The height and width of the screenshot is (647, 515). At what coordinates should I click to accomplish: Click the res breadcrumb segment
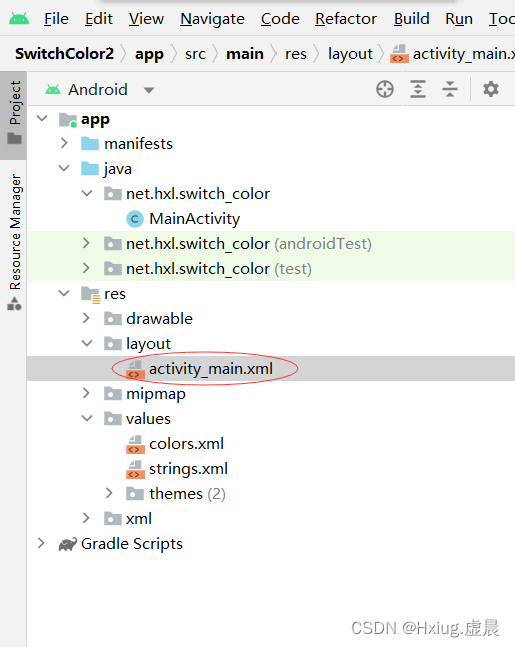coord(296,54)
